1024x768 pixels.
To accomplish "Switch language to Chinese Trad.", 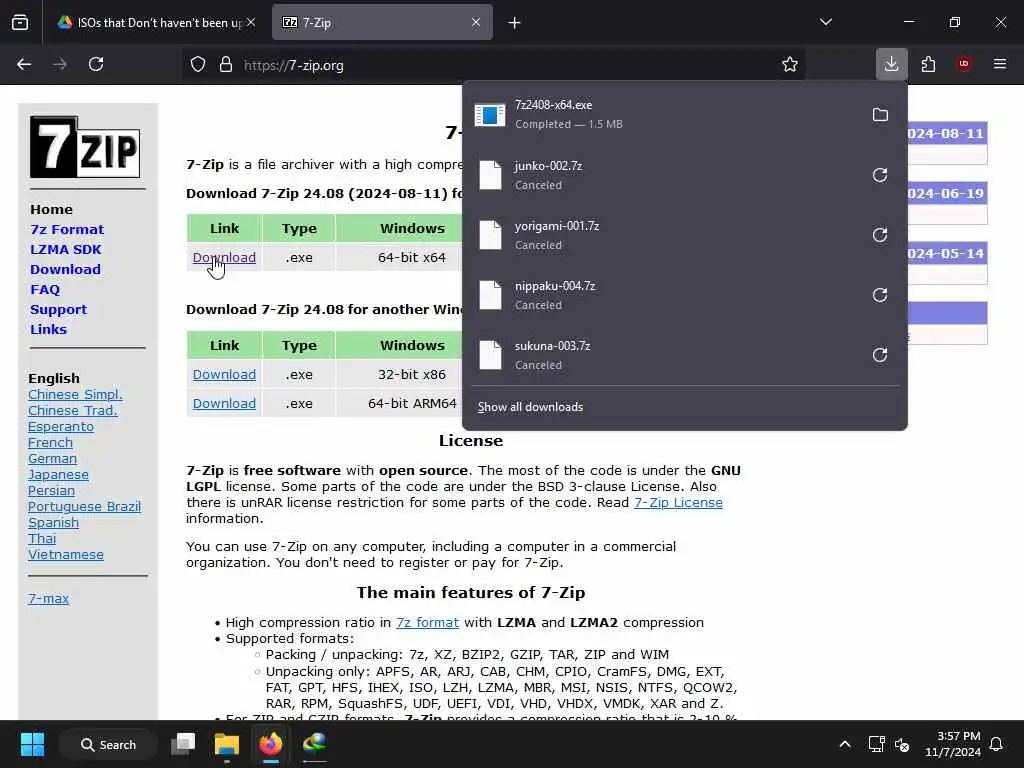I will [72, 411].
